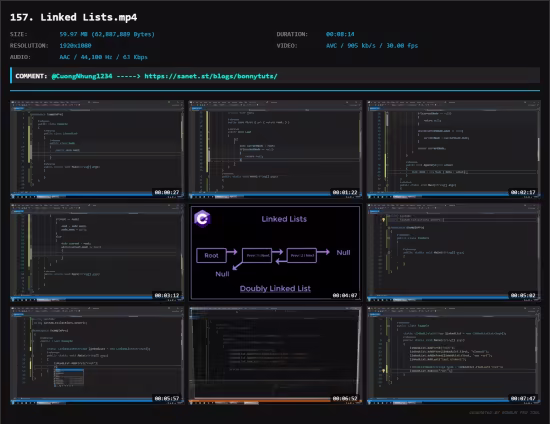Click the arrow pointing to the right-side Null

coord(323,251)
